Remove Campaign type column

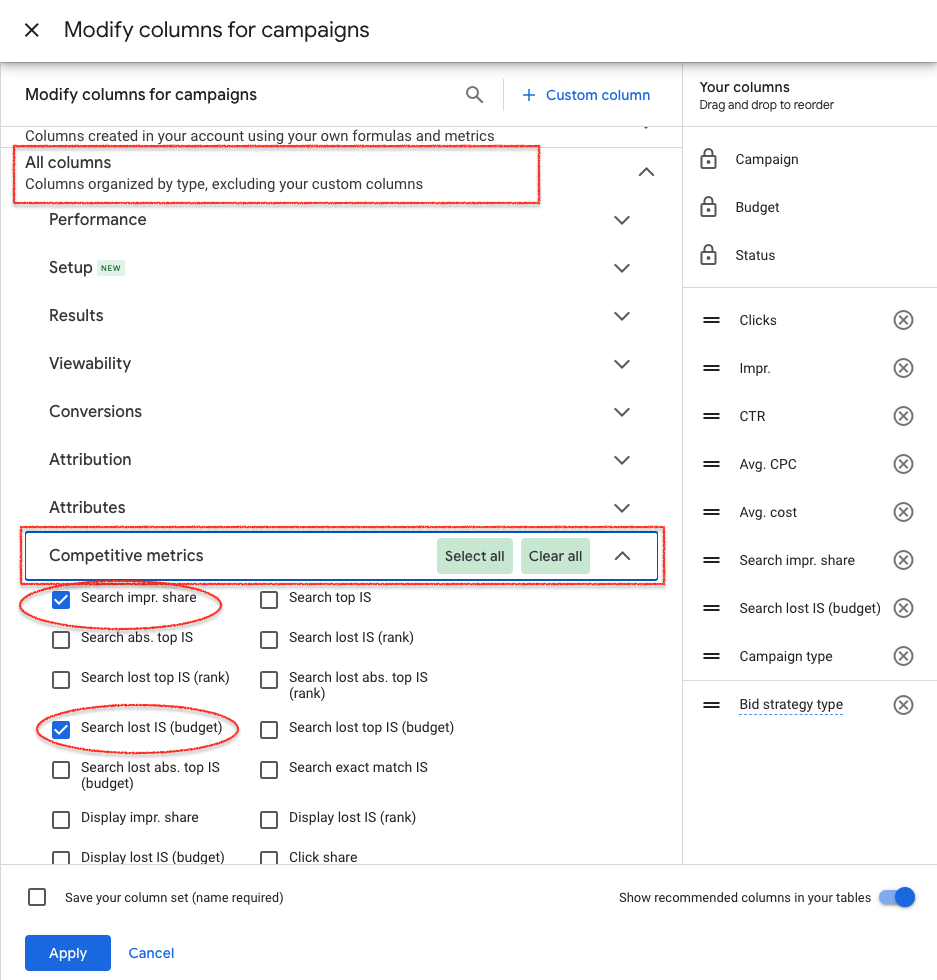903,656
